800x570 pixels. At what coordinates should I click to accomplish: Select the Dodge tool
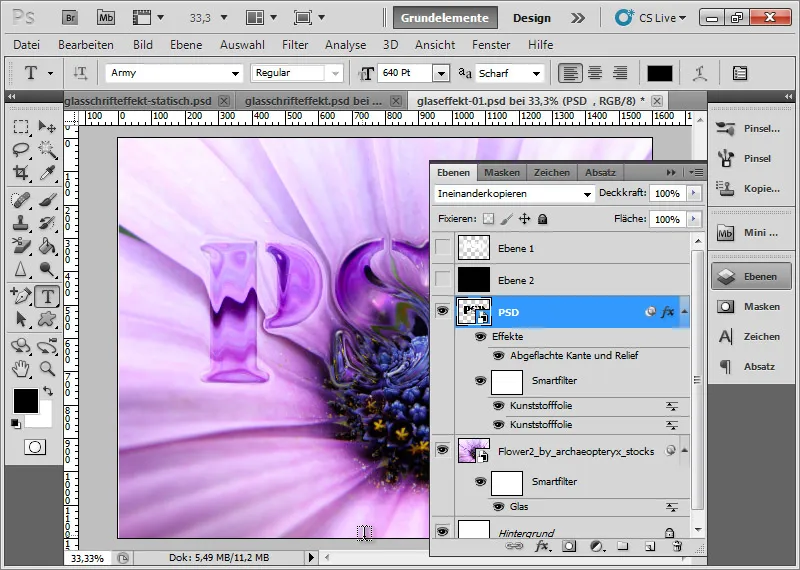point(47,269)
